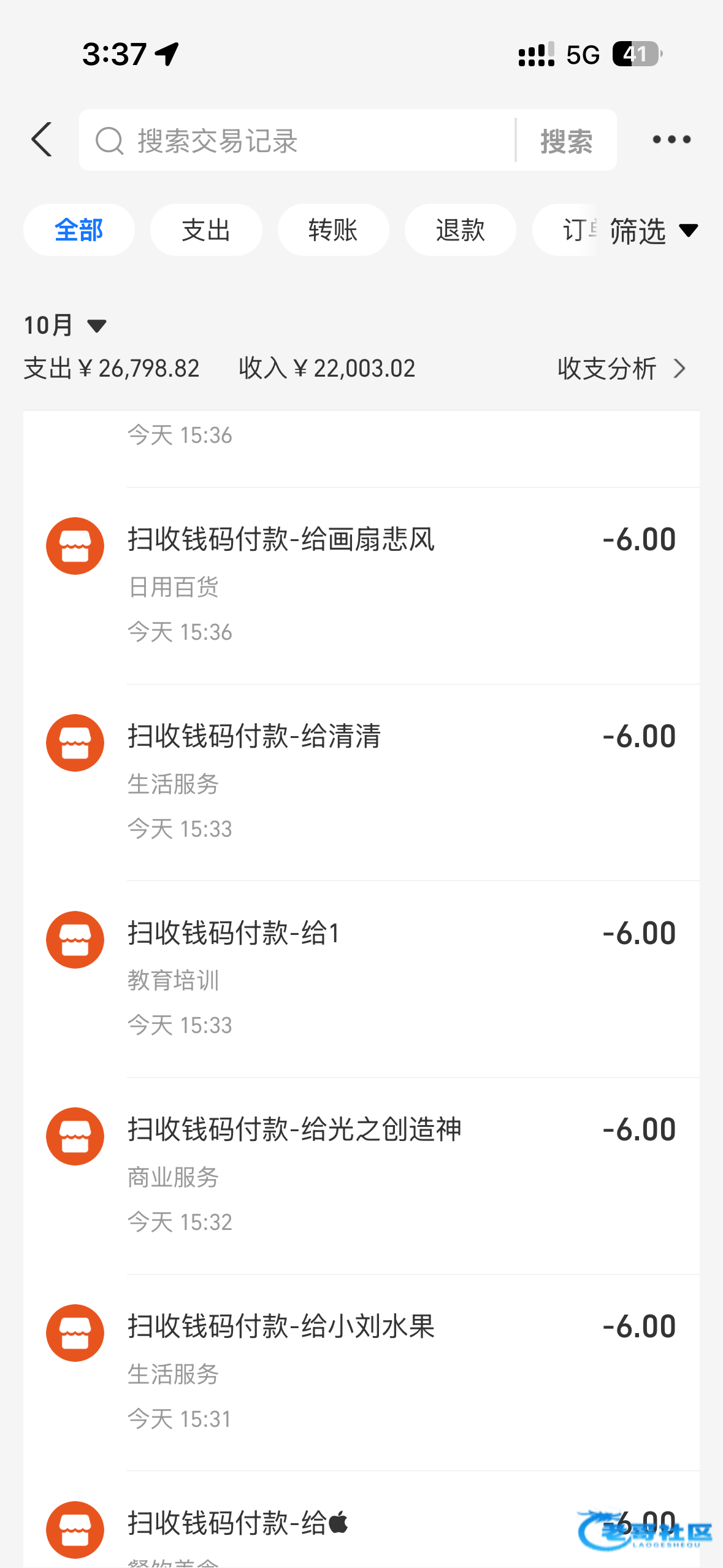Open the 筛选 filter dropdown
This screenshot has width=723, height=1568.
pyautogui.click(x=652, y=231)
